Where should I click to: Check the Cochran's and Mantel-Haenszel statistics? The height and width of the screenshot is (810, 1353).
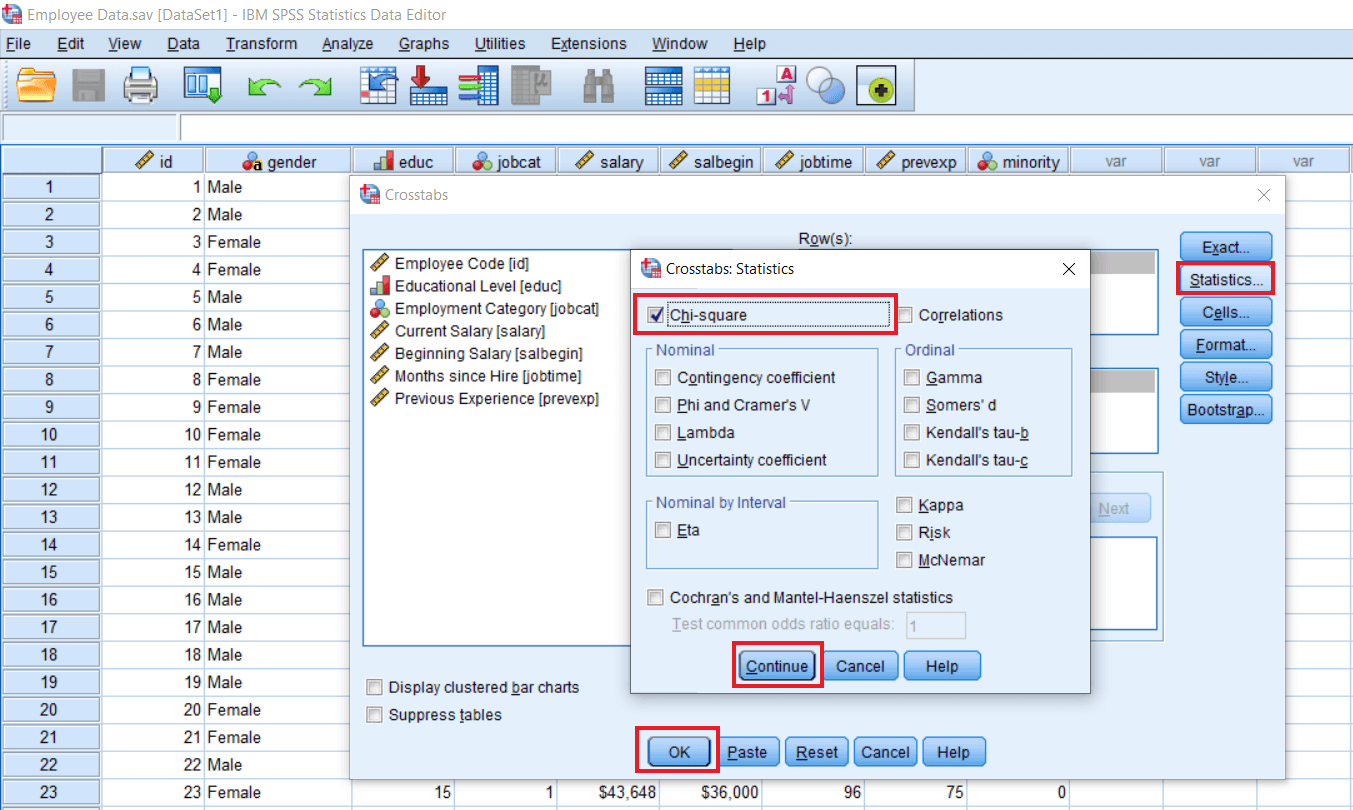pos(655,597)
